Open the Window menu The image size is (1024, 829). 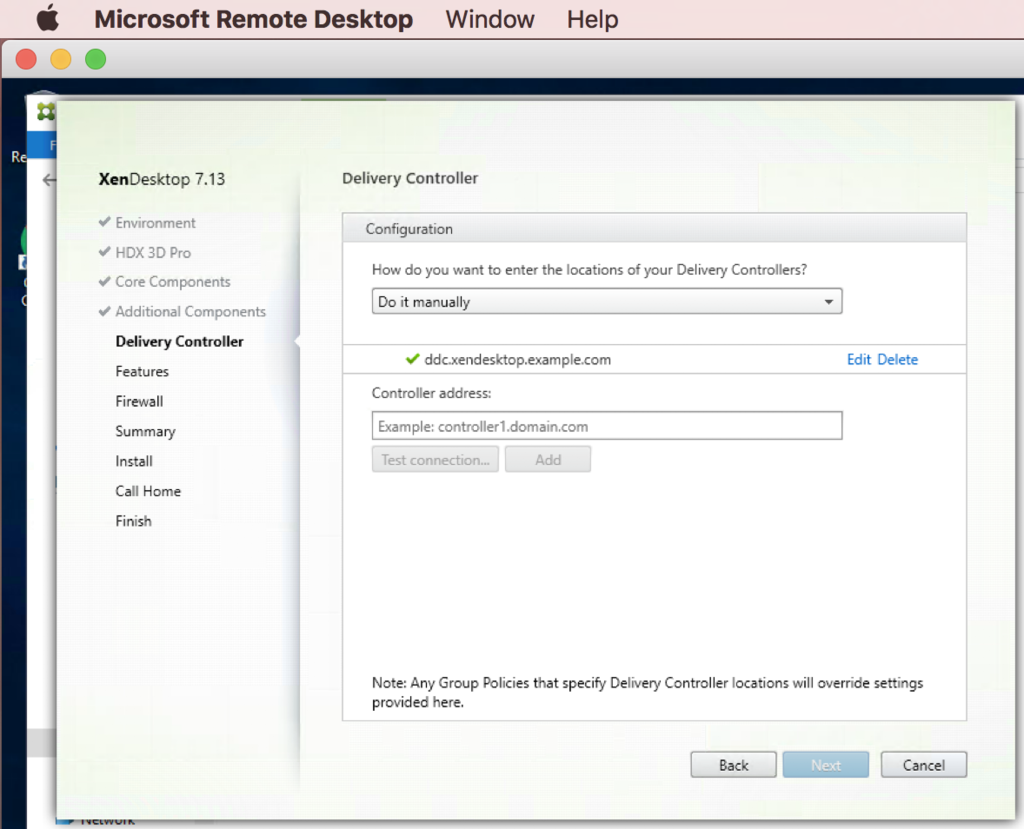pos(490,19)
